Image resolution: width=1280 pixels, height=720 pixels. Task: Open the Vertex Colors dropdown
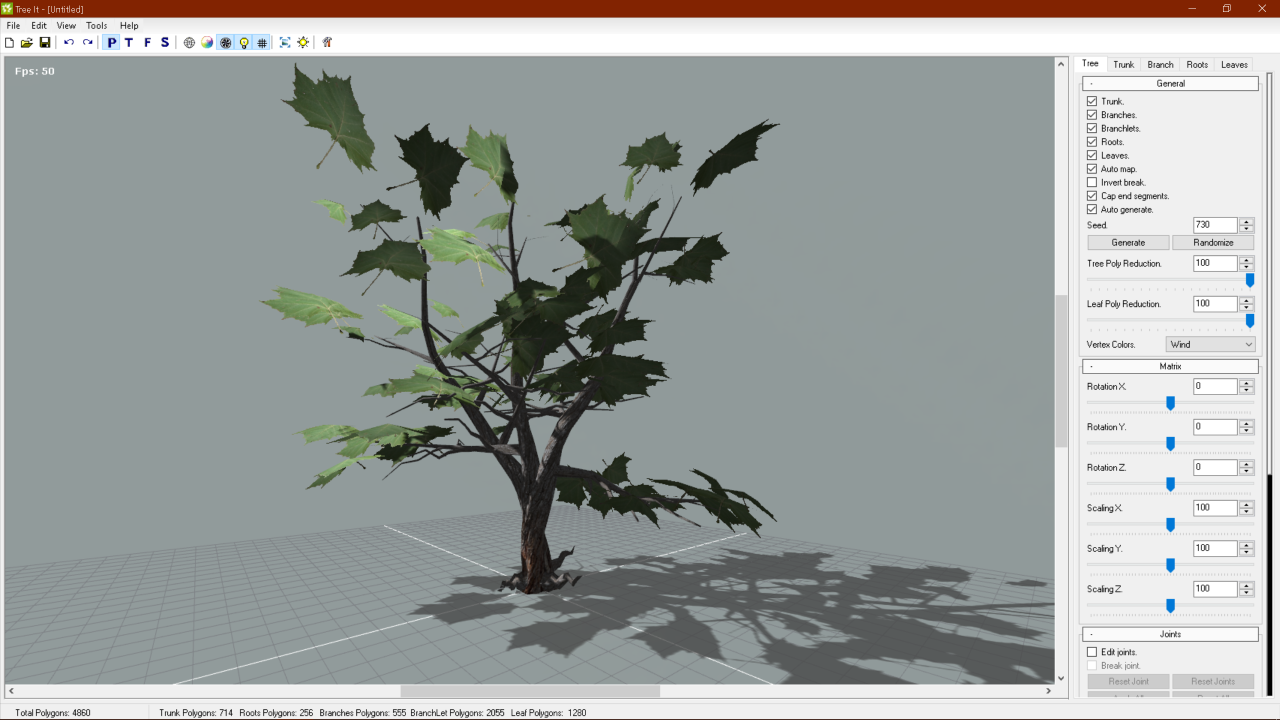tap(1210, 344)
